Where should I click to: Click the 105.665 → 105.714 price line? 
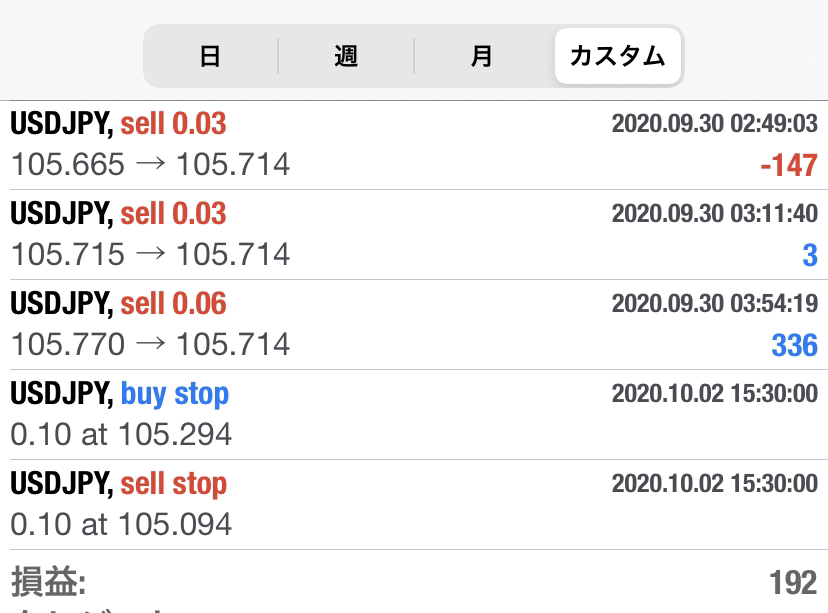pos(150,164)
